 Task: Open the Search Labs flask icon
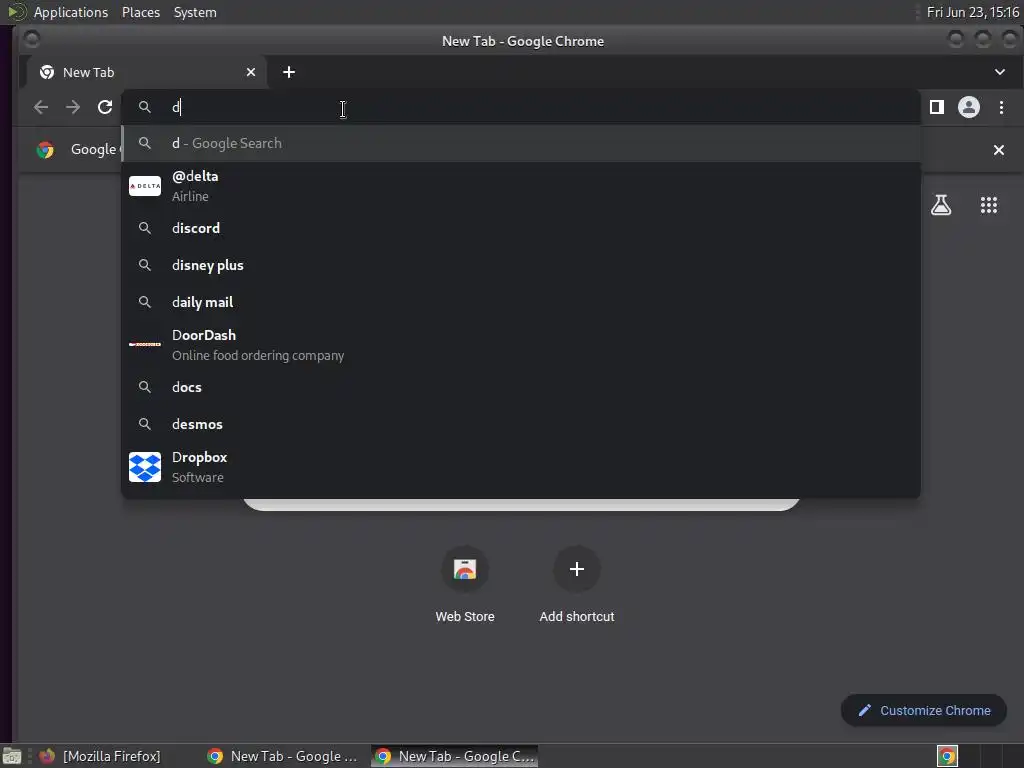pos(940,205)
